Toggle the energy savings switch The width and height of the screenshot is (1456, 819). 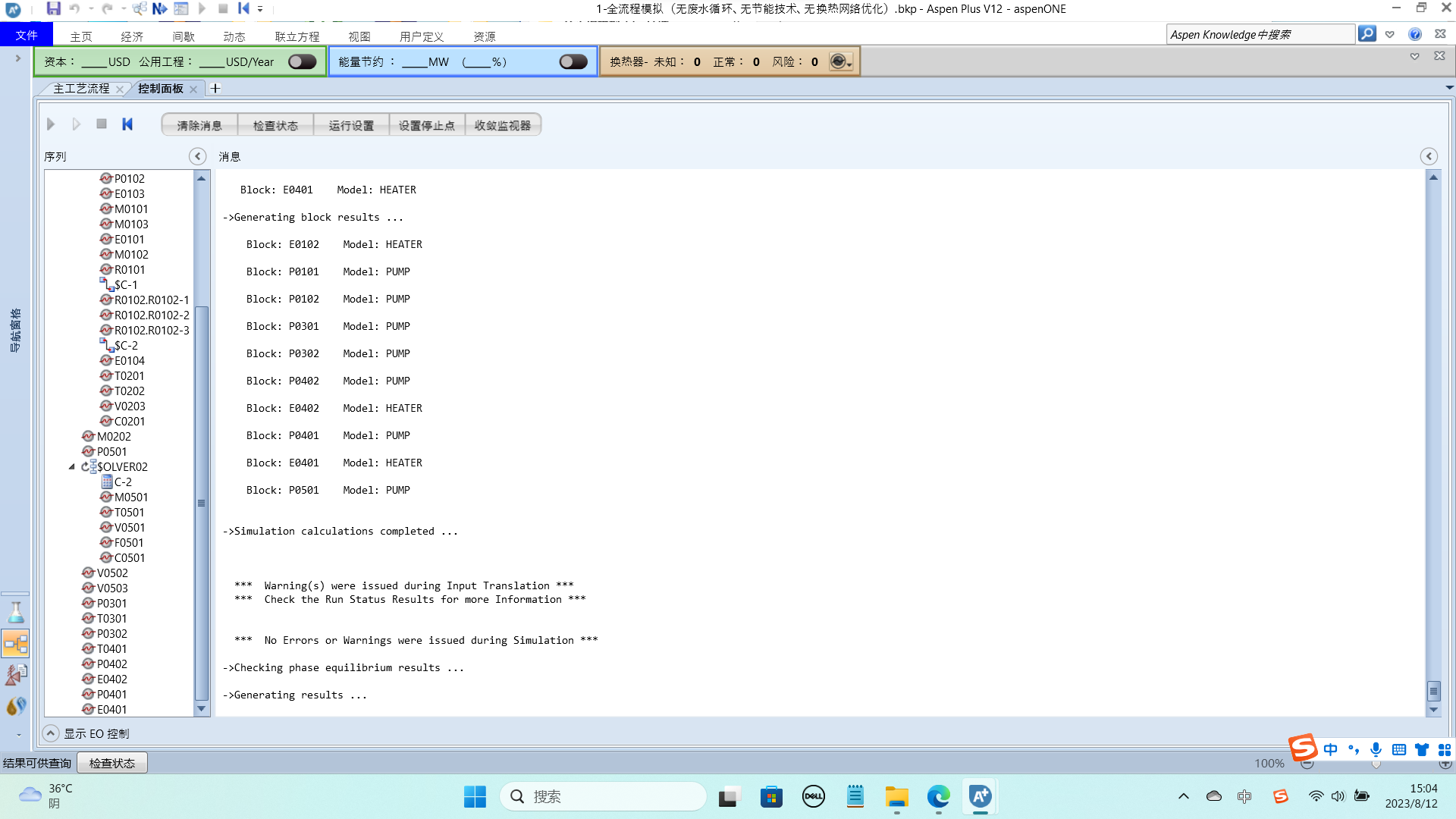(x=573, y=62)
